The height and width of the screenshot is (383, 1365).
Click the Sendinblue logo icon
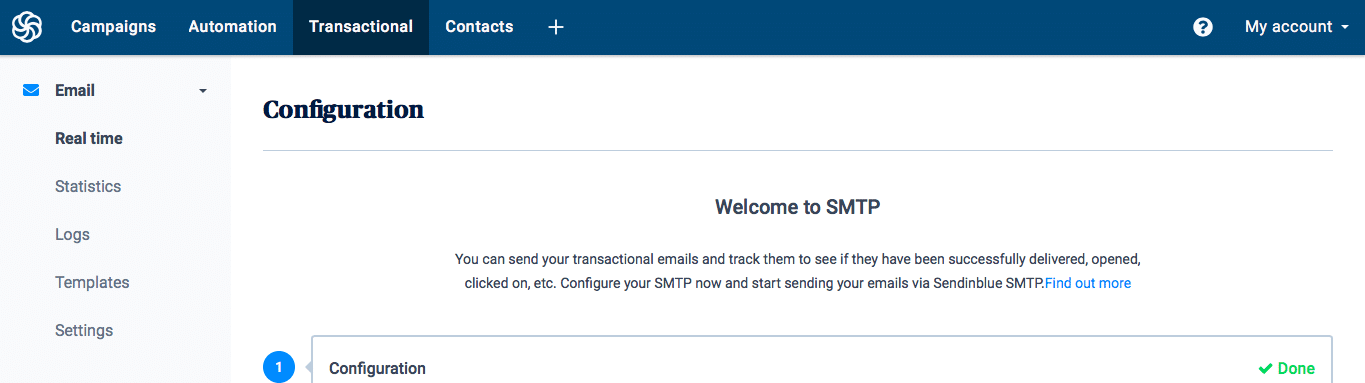tap(27, 27)
